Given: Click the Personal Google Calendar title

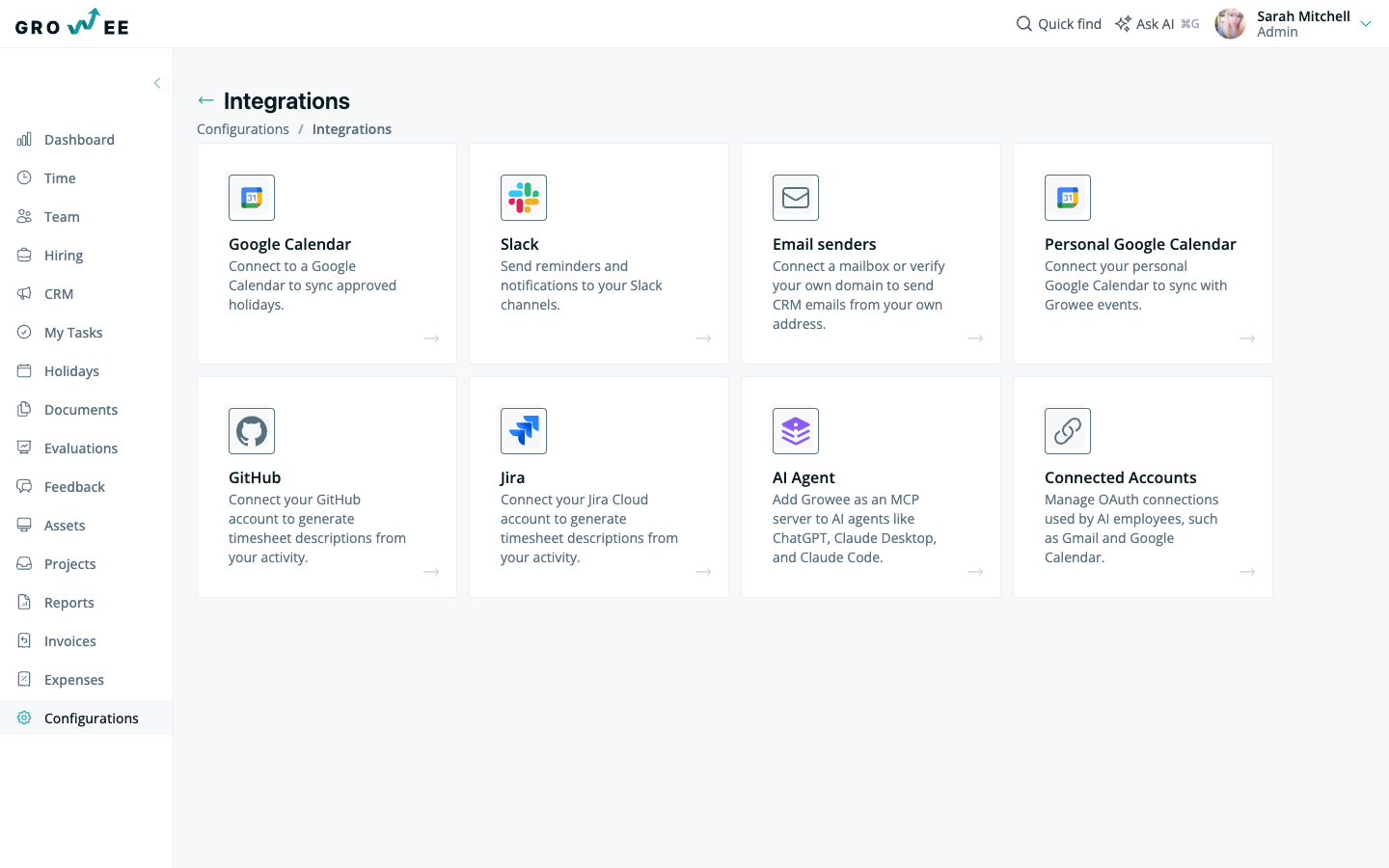Looking at the screenshot, I should coord(1140,245).
